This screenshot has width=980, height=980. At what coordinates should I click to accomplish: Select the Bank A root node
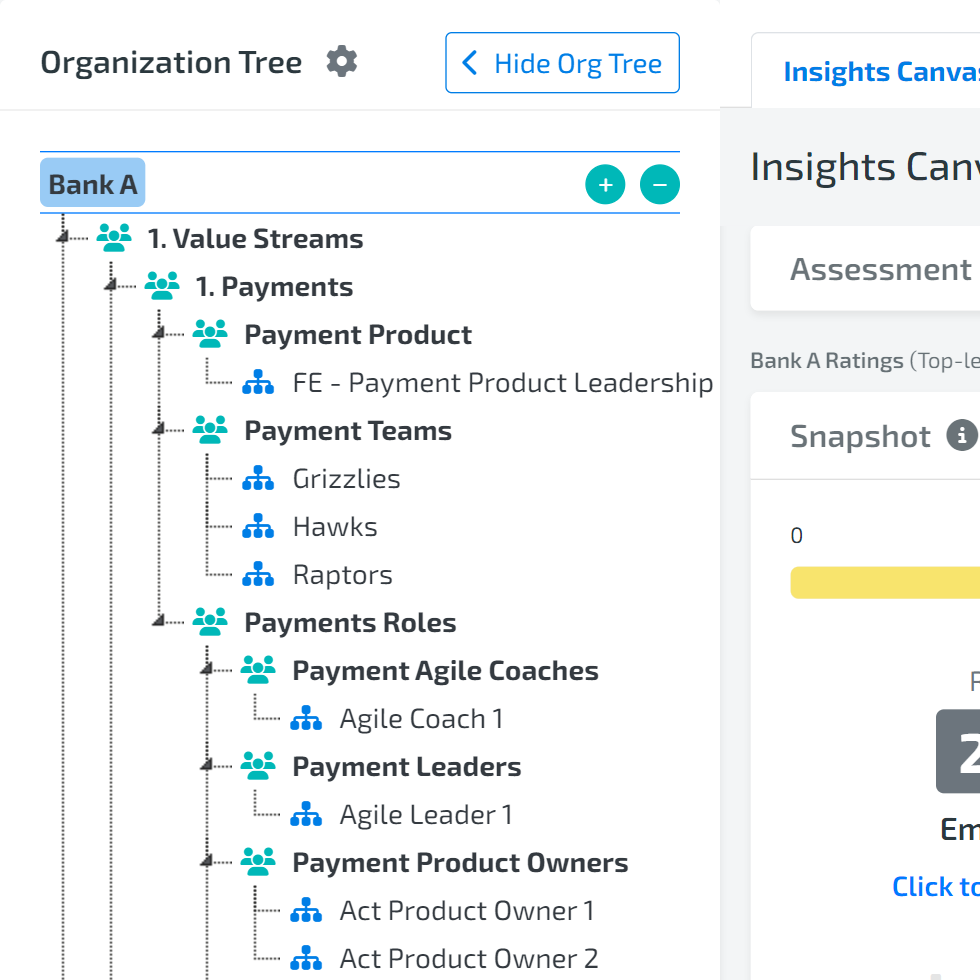[x=92, y=184]
